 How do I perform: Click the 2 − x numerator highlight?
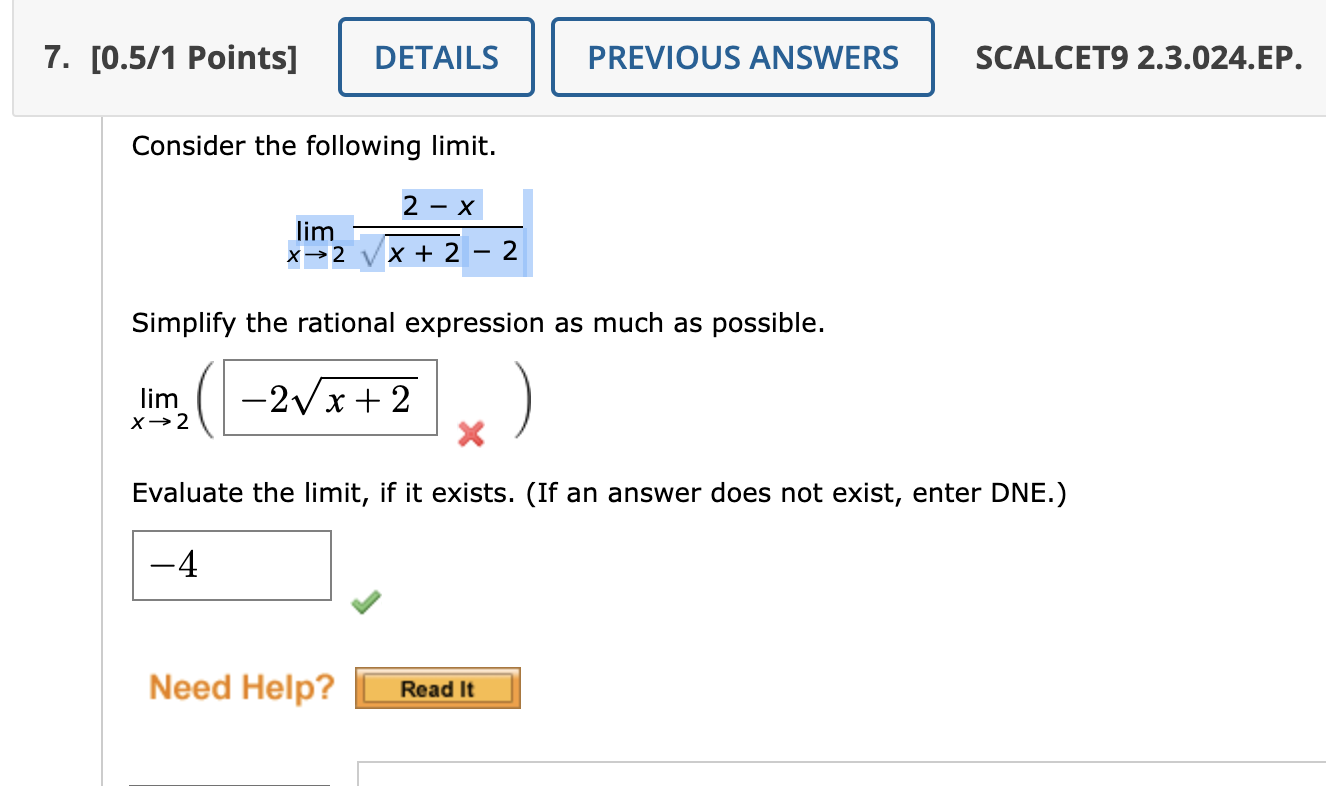pos(441,204)
